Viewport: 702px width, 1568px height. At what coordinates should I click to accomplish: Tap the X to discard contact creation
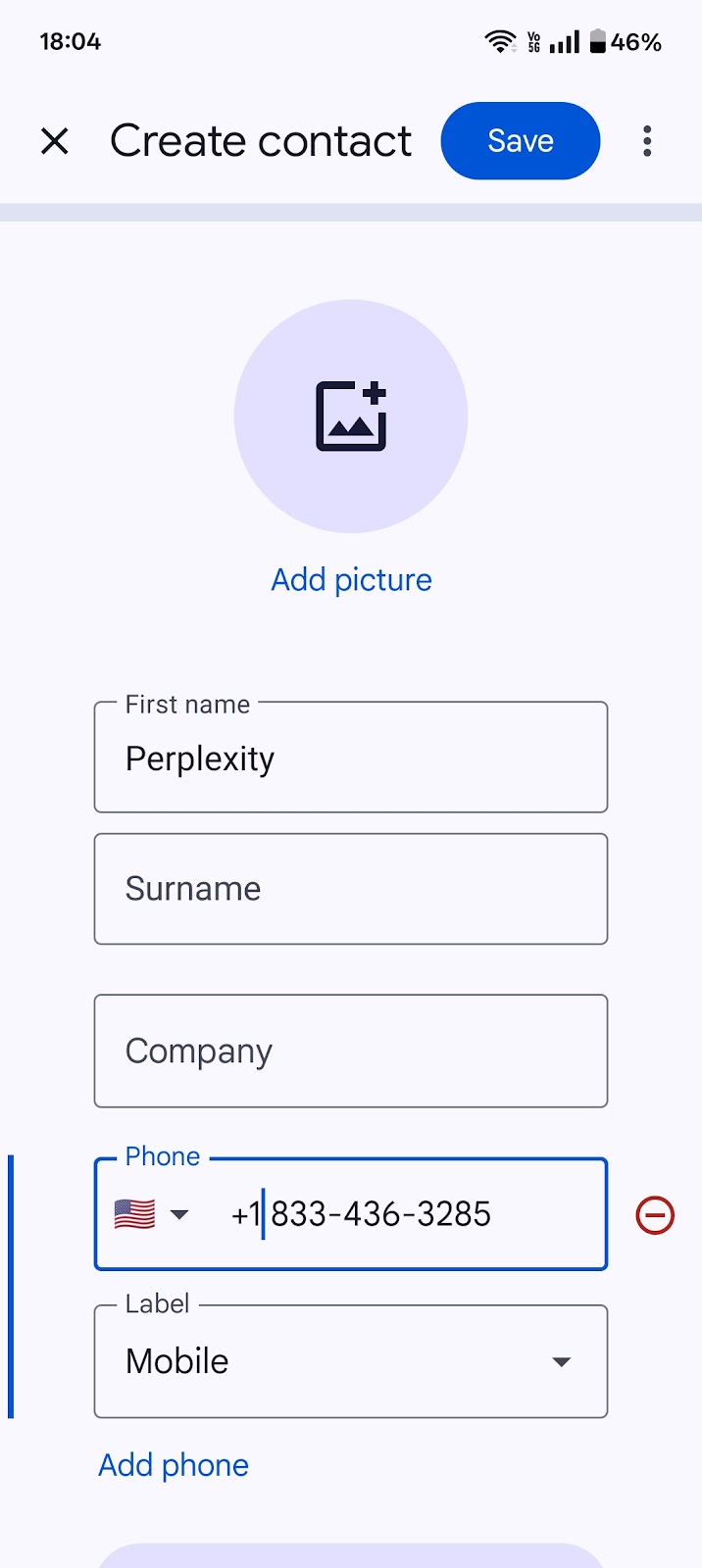point(55,141)
